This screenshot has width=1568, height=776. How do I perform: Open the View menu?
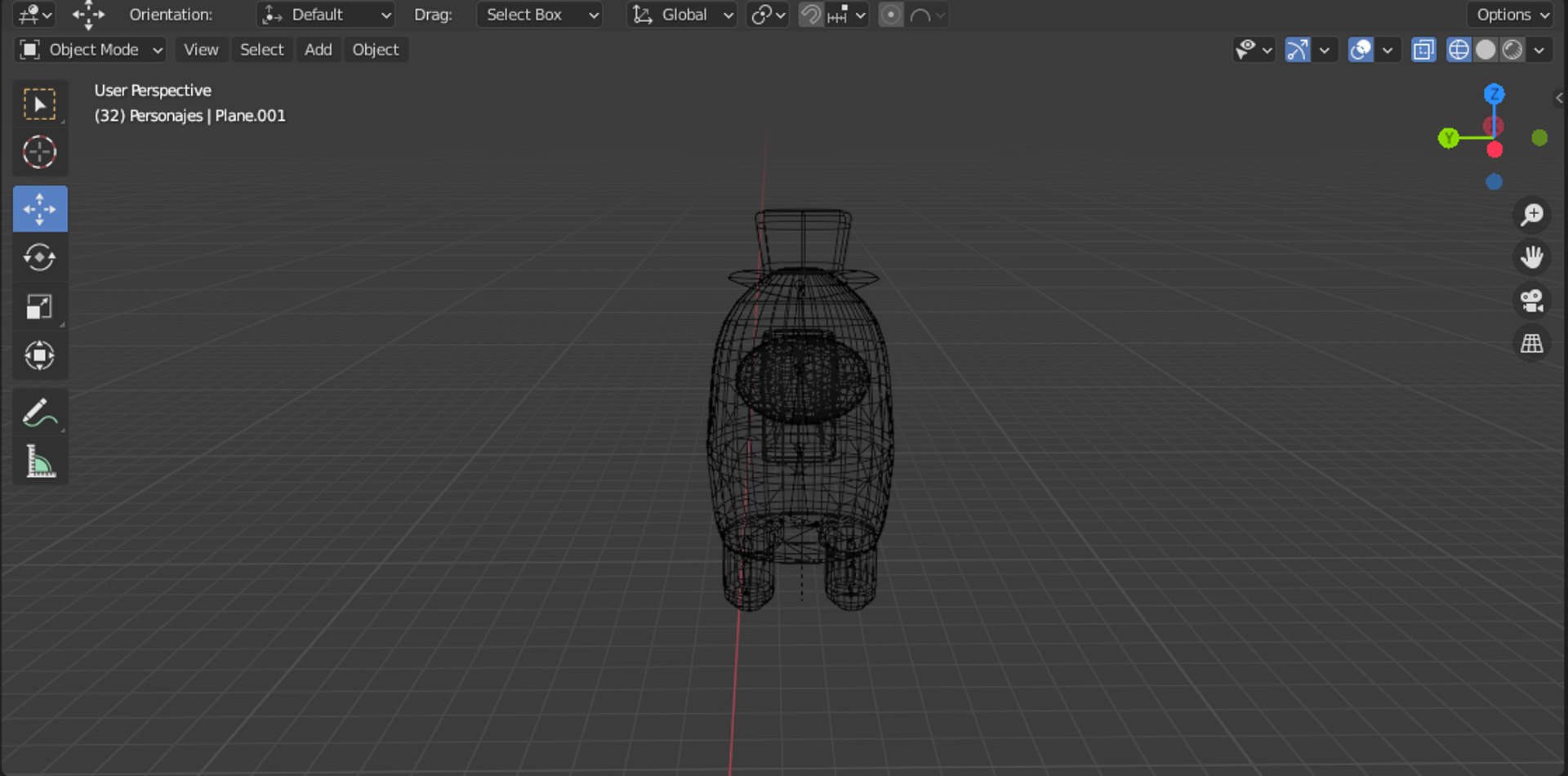click(x=201, y=50)
